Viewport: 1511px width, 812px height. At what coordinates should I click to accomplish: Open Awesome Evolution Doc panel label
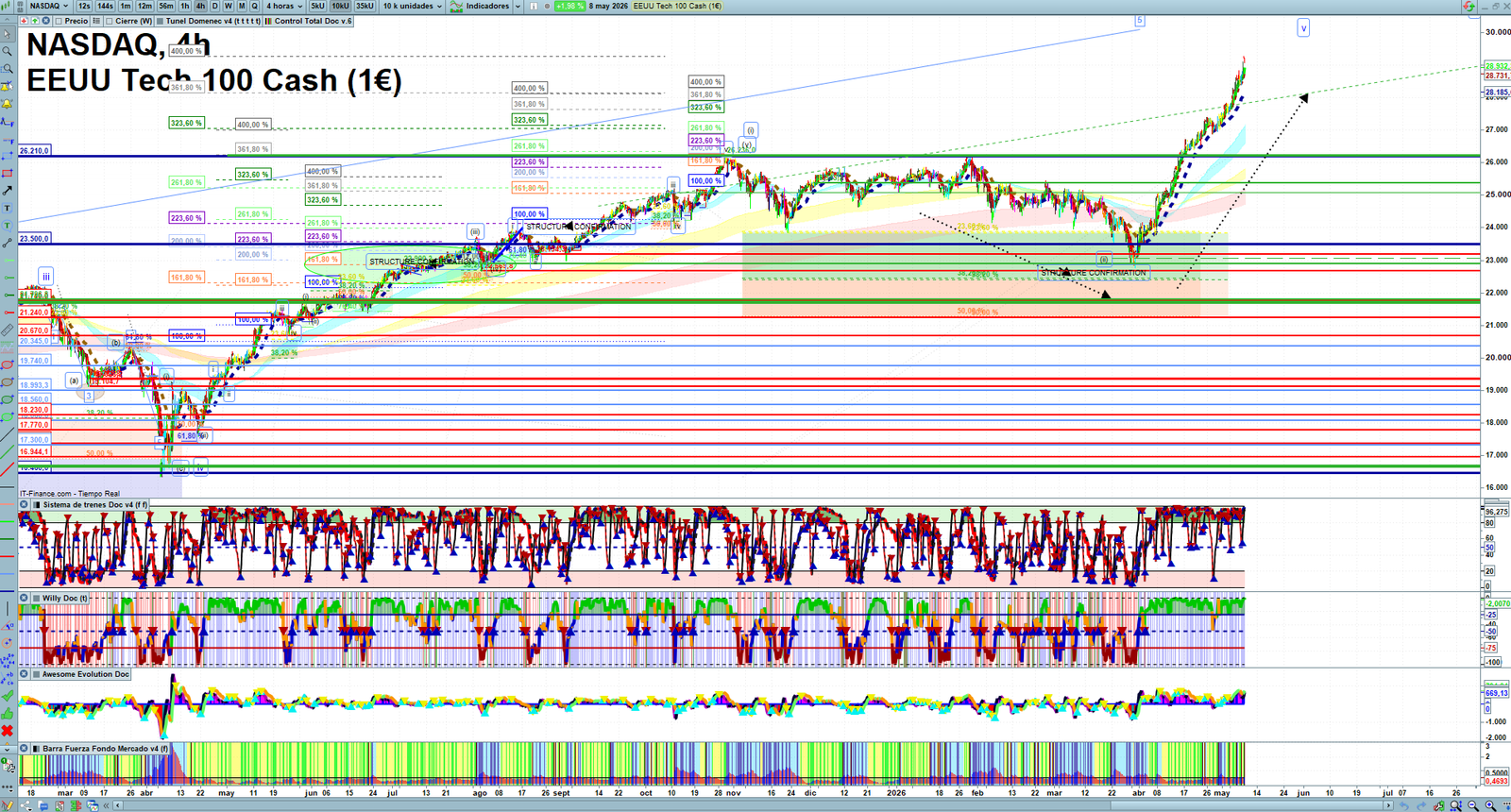point(85,674)
